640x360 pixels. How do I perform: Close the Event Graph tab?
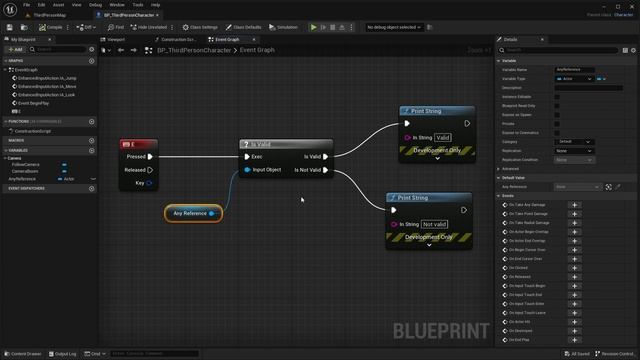[254, 40]
